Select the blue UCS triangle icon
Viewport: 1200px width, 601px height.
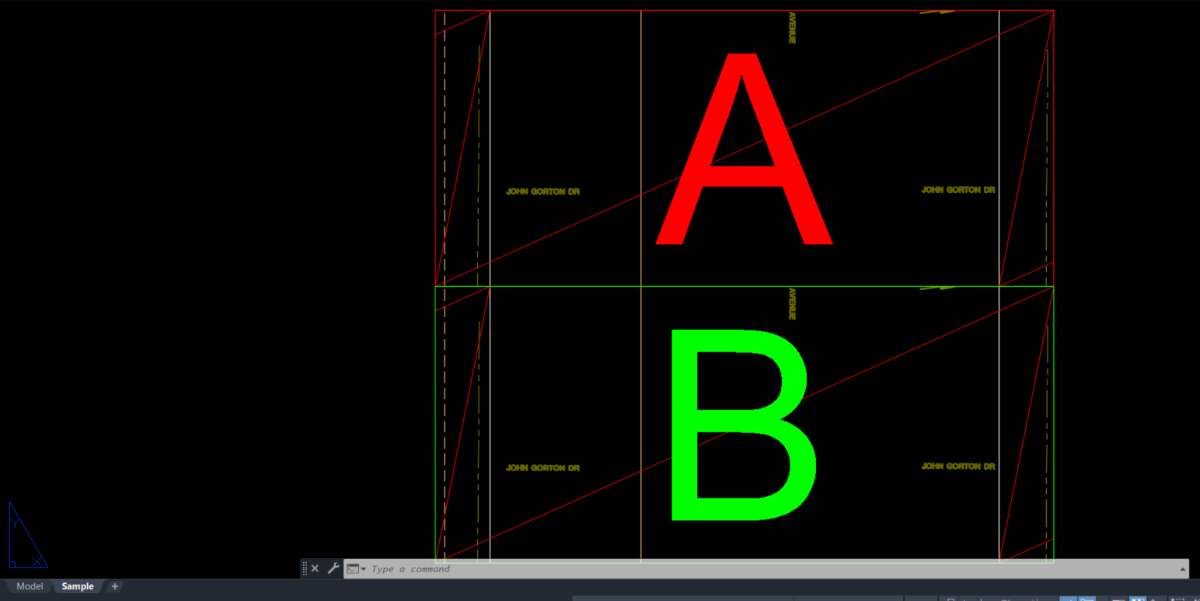25,535
